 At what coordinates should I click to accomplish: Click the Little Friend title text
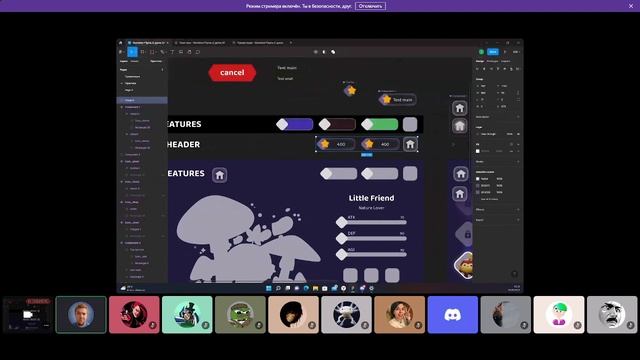coord(371,198)
